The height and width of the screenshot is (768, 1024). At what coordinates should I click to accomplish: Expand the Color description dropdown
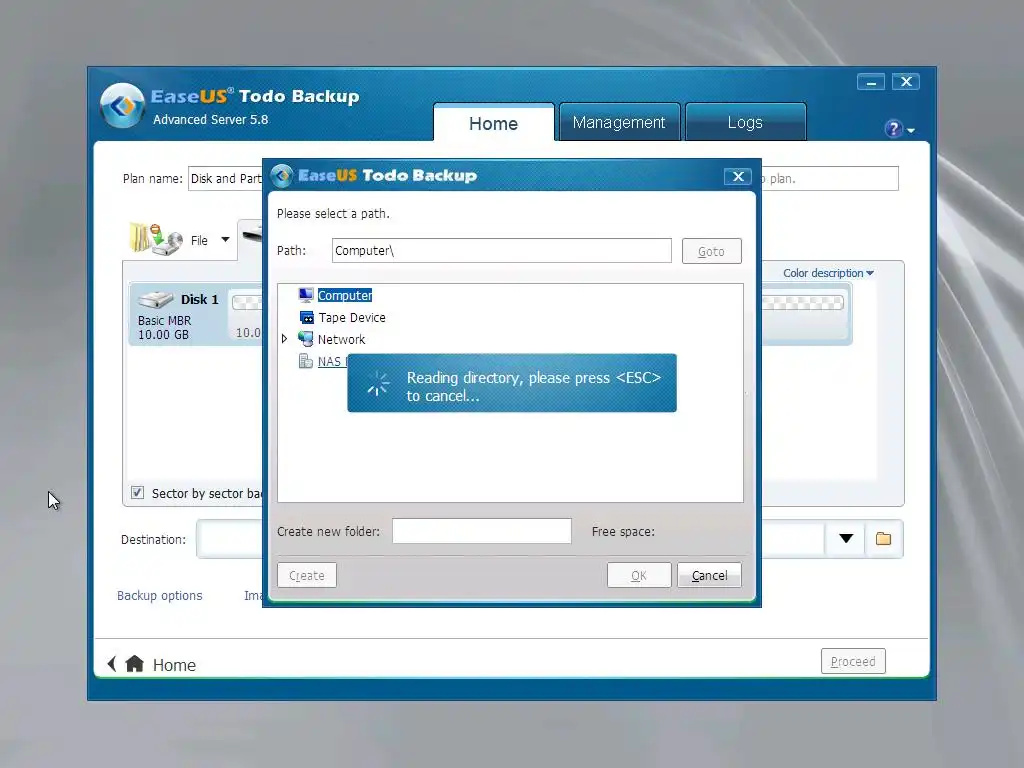828,273
